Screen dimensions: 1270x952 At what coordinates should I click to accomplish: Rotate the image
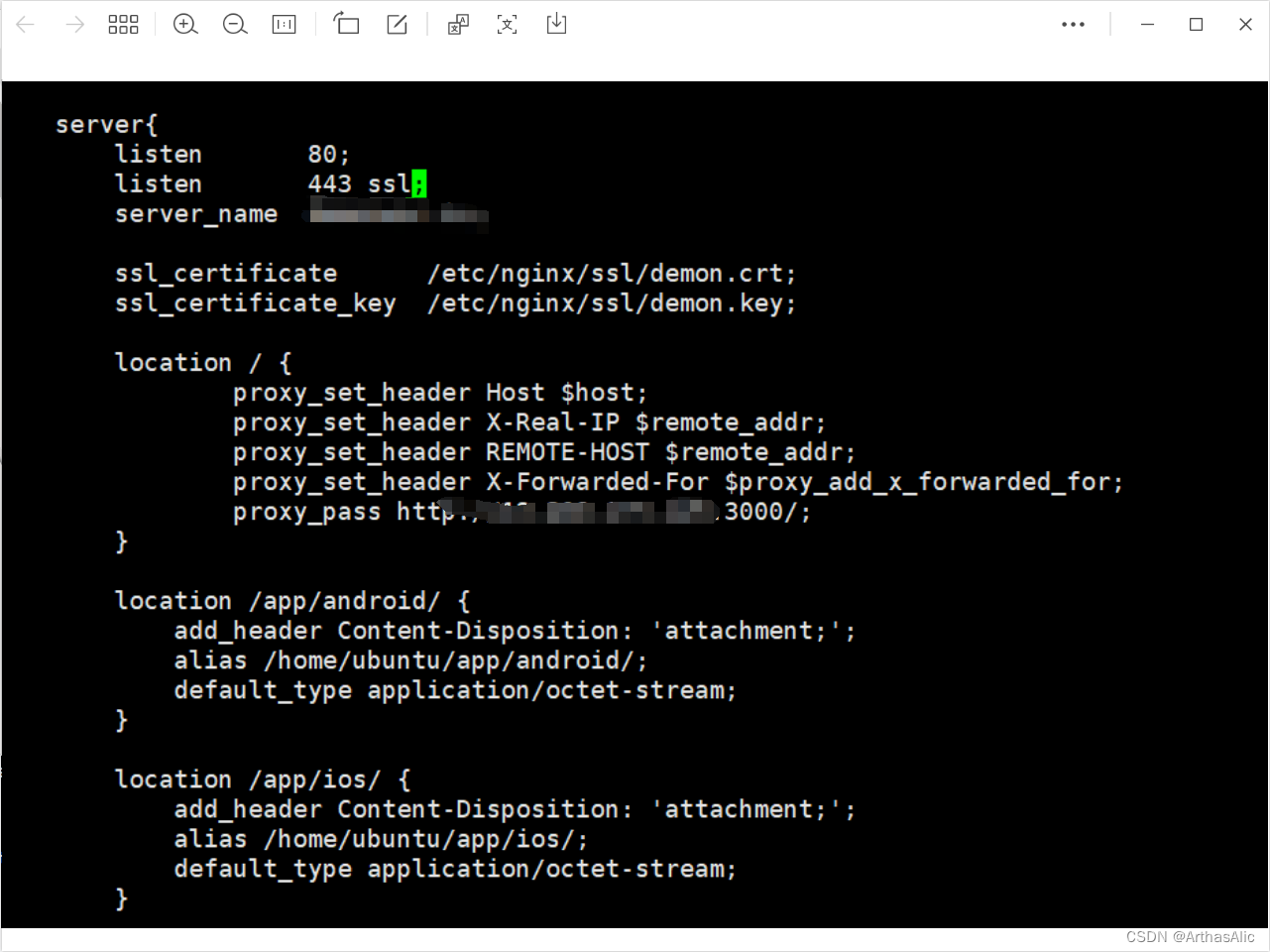coord(346,24)
